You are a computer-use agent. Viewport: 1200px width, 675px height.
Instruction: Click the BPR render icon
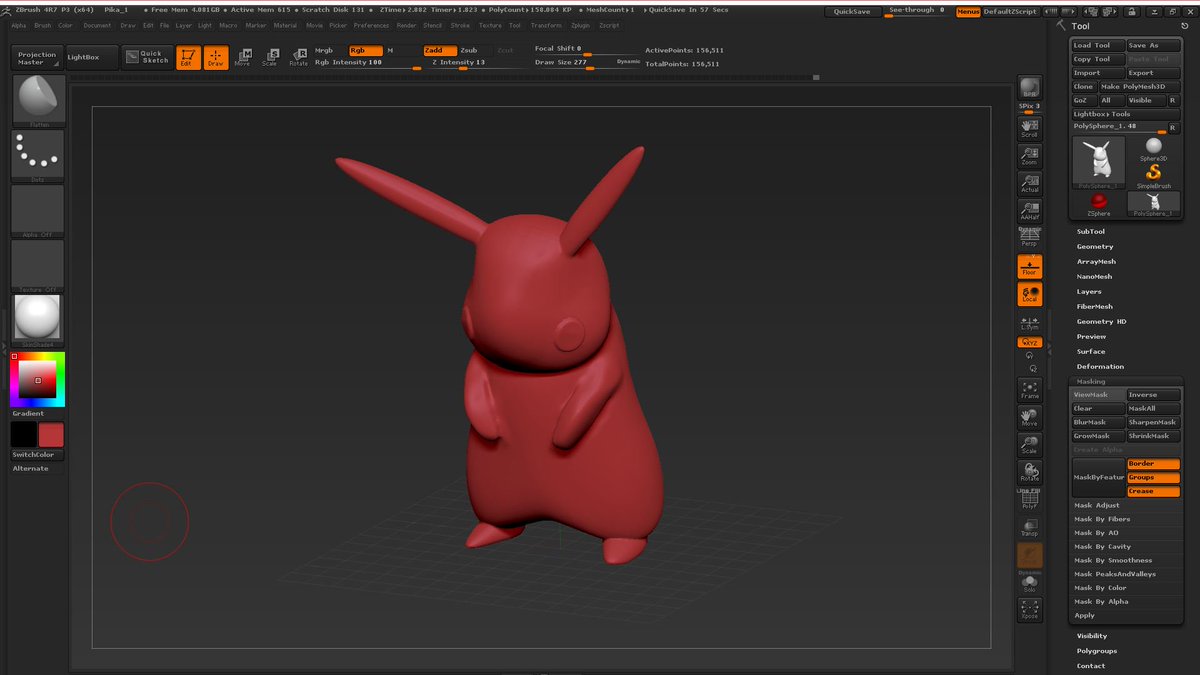(1029, 88)
